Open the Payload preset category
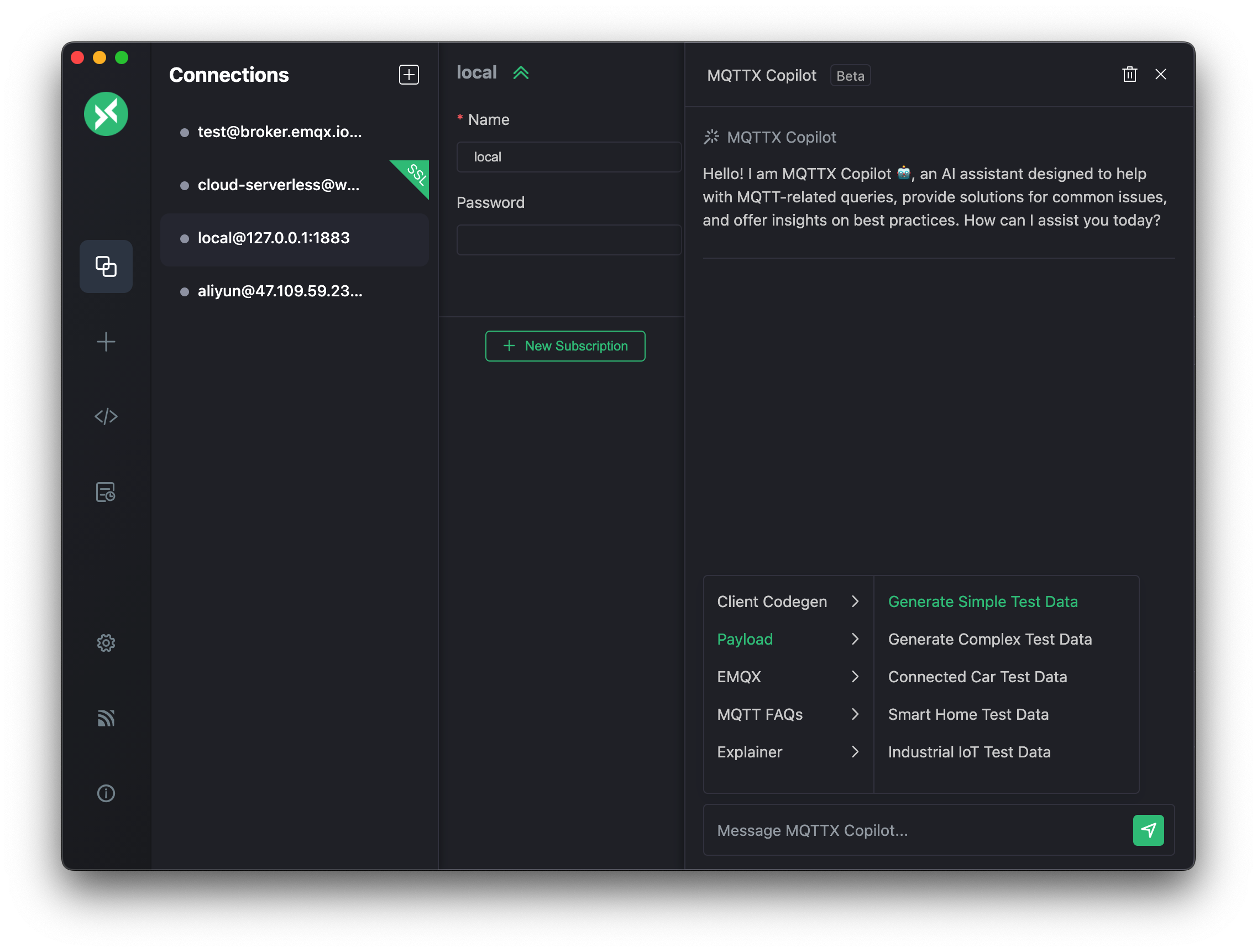This screenshot has width=1257, height=952. point(788,639)
